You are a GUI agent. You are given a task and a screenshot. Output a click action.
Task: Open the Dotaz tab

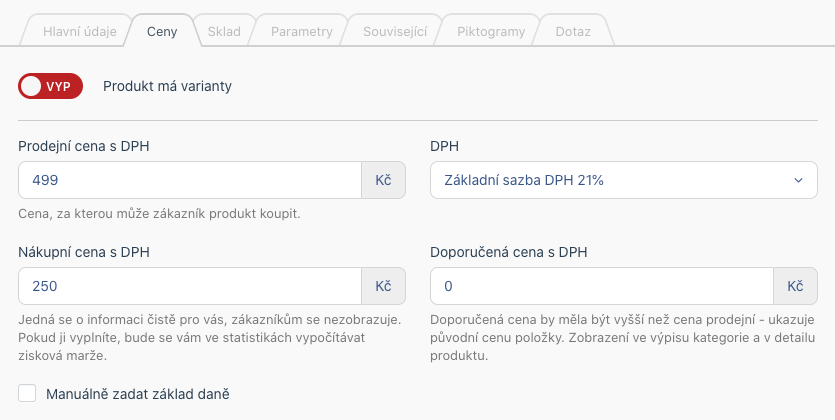(x=572, y=31)
